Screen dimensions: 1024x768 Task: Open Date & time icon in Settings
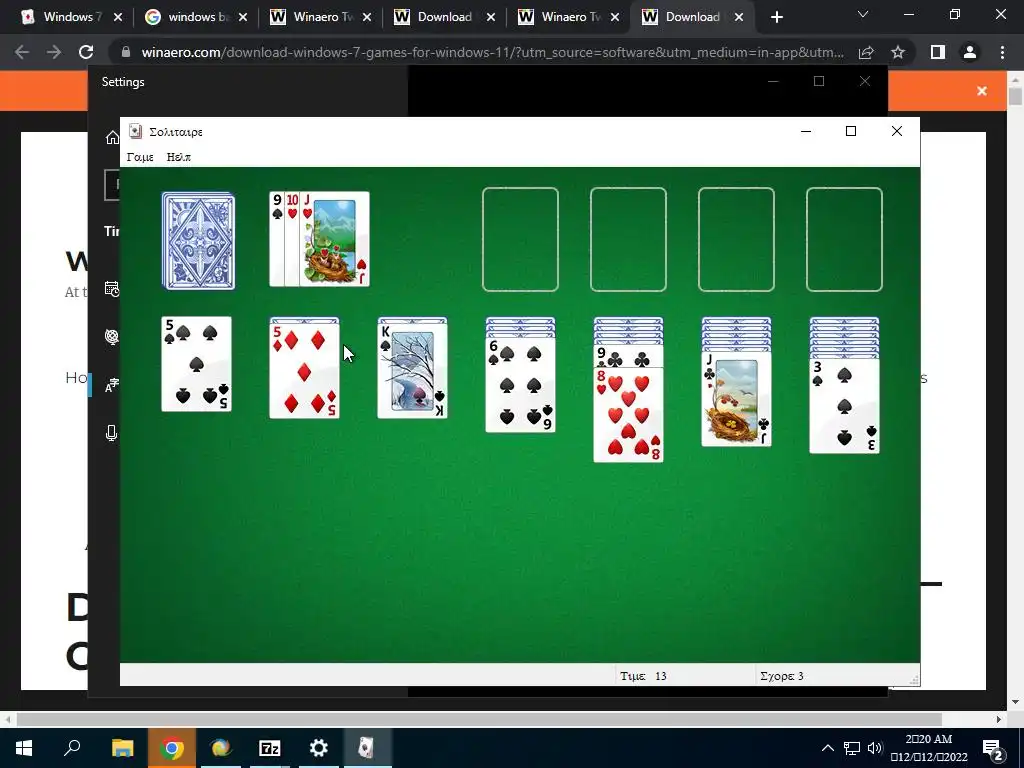pos(112,289)
